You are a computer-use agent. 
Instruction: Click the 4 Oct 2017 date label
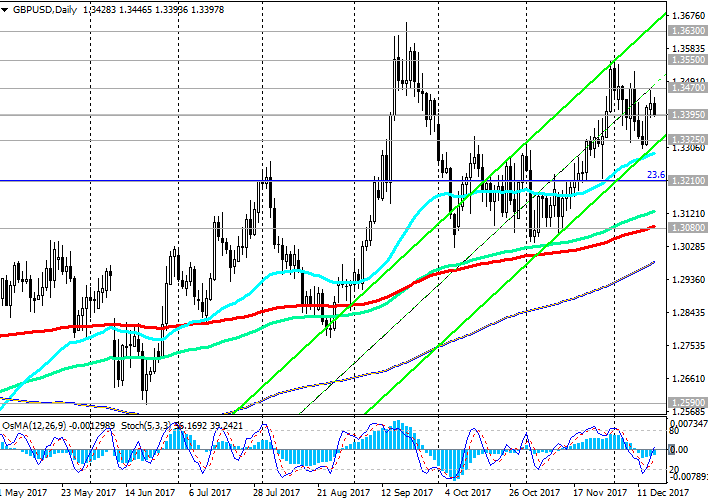coord(468,492)
